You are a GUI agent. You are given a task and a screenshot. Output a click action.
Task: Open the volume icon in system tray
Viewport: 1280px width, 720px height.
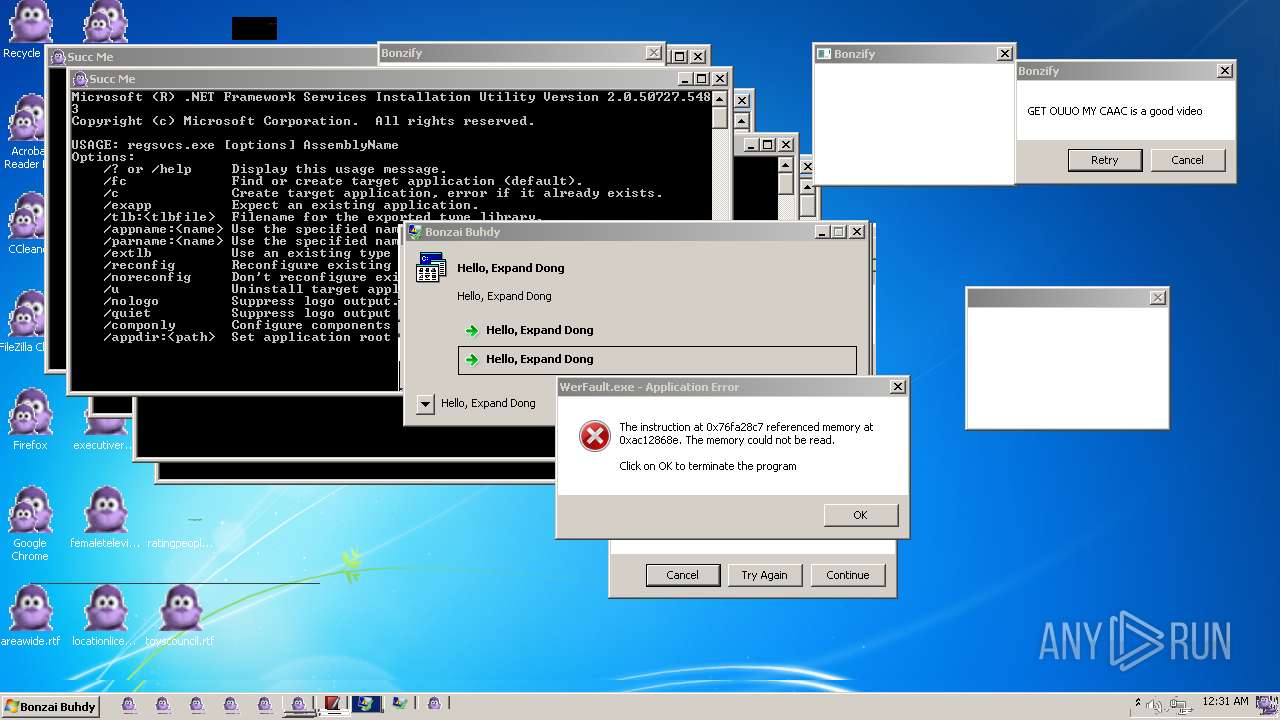1155,705
